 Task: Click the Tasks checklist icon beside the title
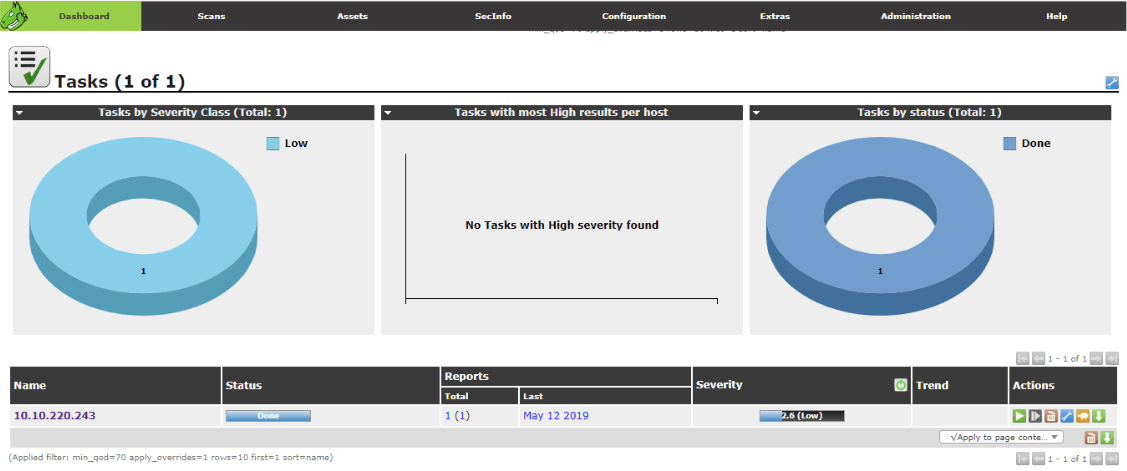[29, 66]
